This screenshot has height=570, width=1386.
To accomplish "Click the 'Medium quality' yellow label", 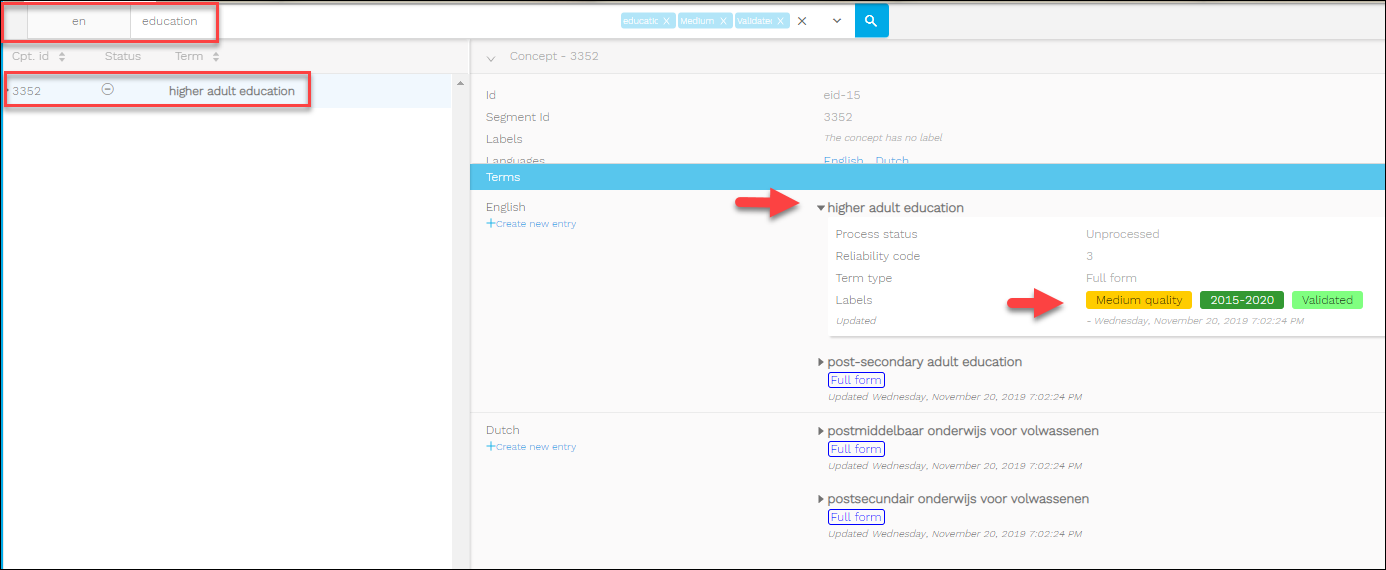I will 1138,300.
